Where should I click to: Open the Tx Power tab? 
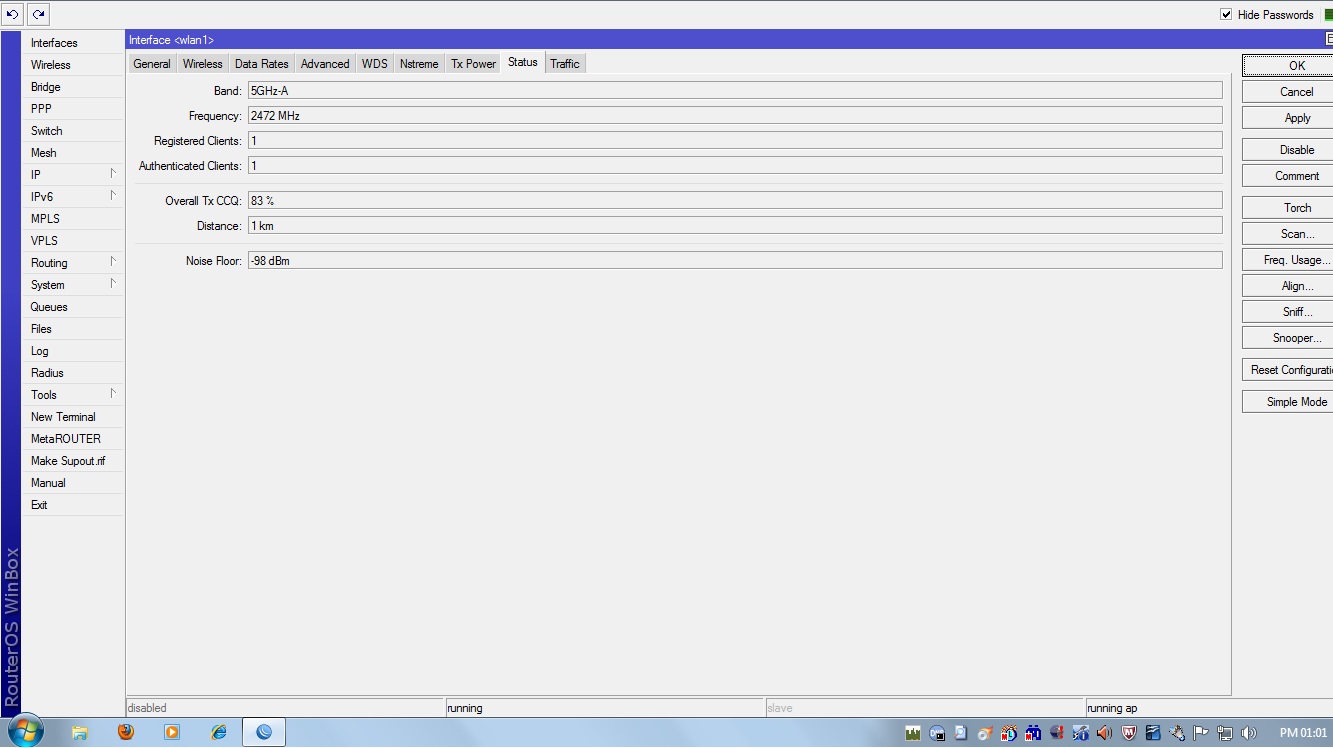click(x=473, y=64)
